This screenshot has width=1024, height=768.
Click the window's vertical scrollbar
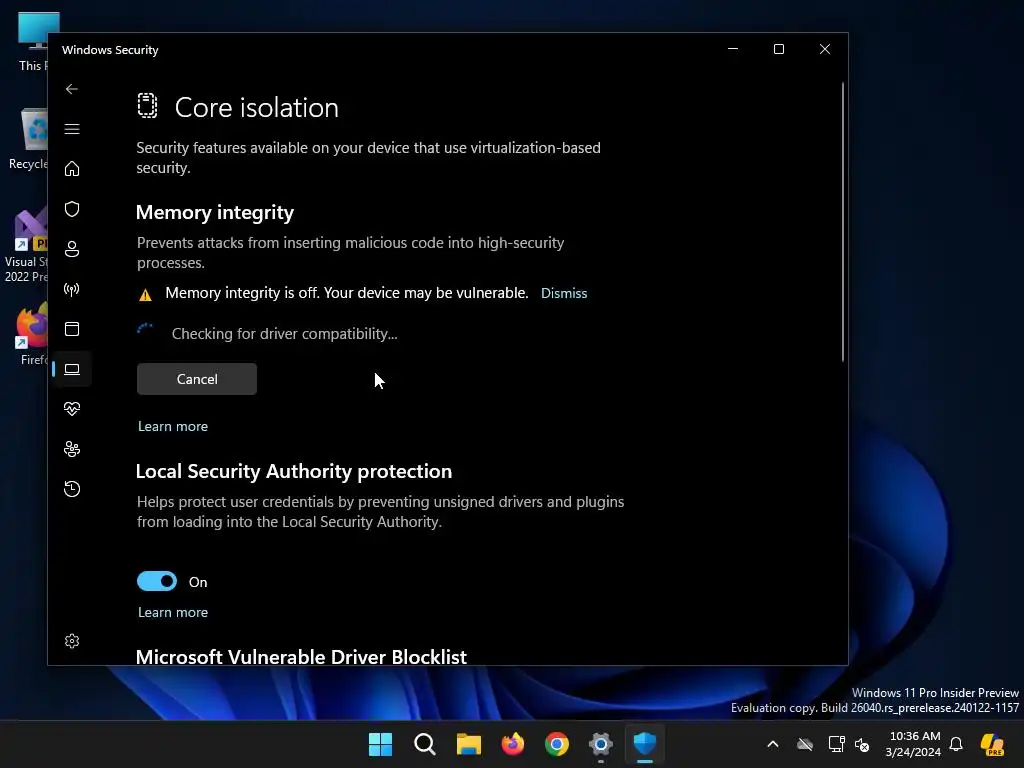pos(842,222)
